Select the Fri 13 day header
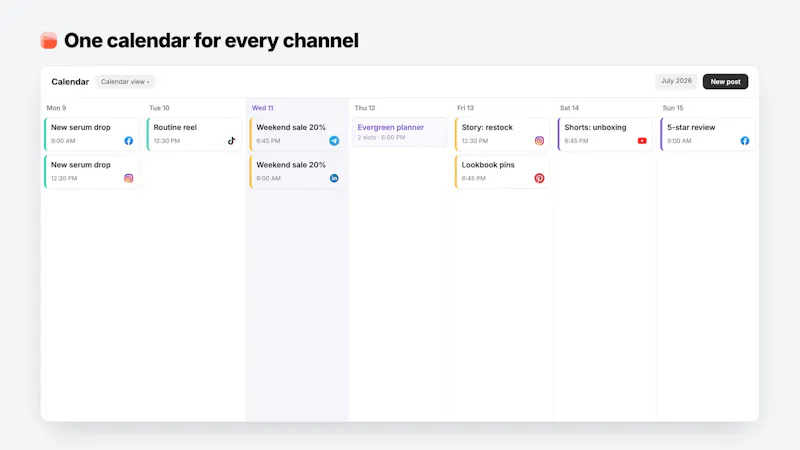This screenshot has width=800, height=450. pos(465,108)
